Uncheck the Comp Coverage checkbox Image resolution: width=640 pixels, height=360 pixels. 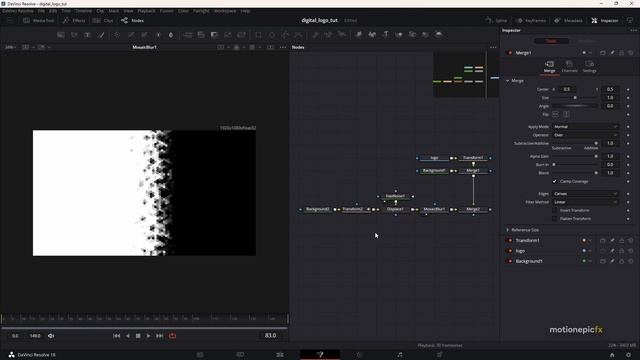pos(554,181)
